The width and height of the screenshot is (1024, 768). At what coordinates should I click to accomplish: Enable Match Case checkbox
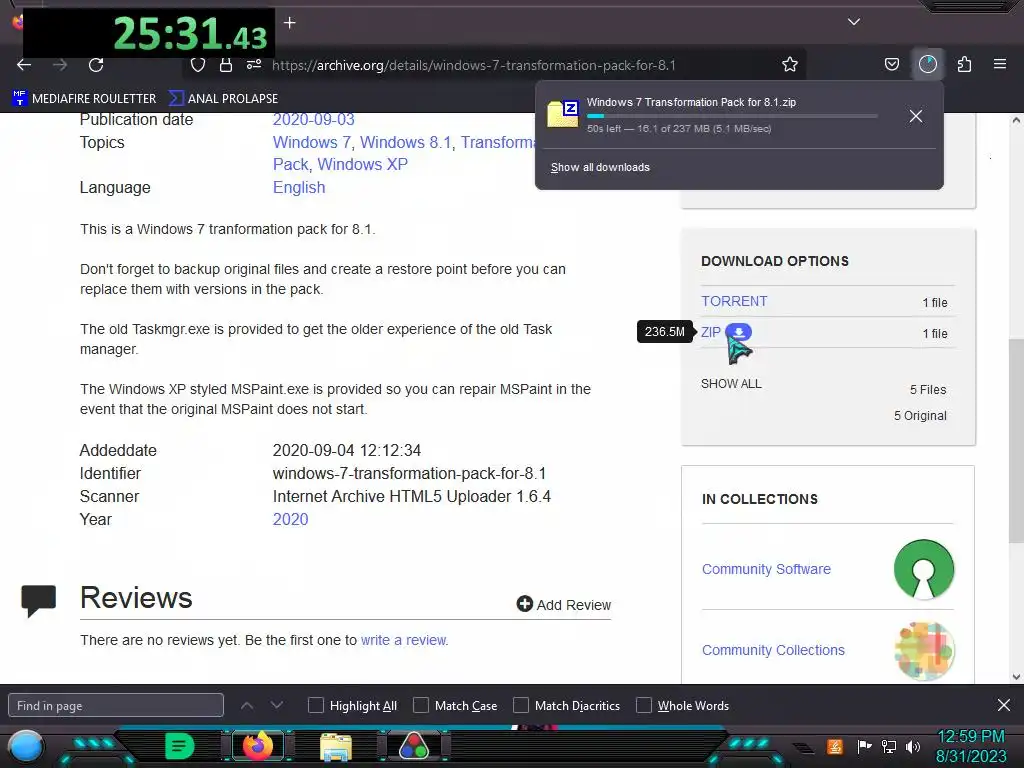click(421, 705)
